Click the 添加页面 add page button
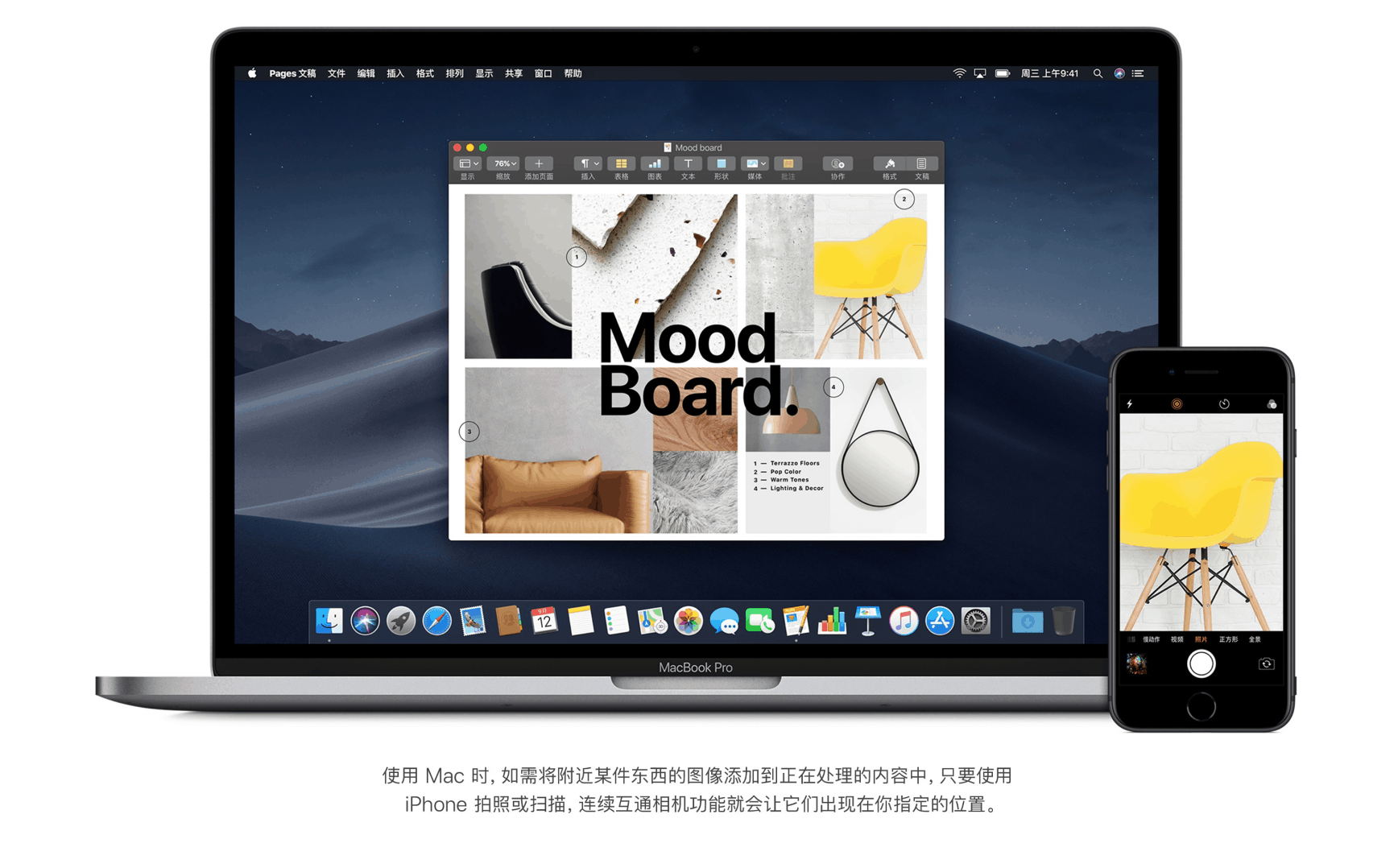The height and width of the screenshot is (868, 1398). point(539,163)
